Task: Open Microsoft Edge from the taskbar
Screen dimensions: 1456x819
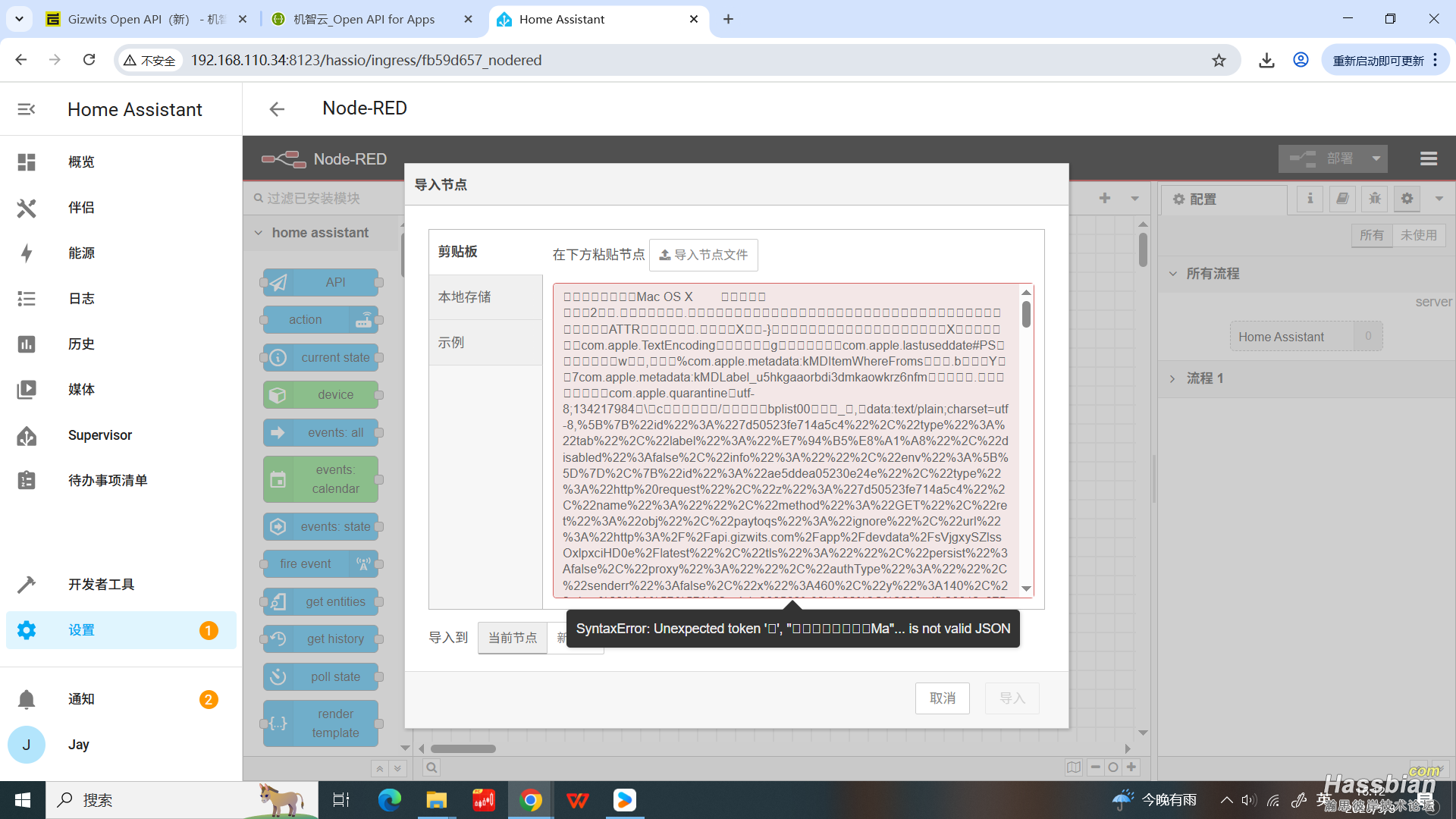Action: point(390,800)
